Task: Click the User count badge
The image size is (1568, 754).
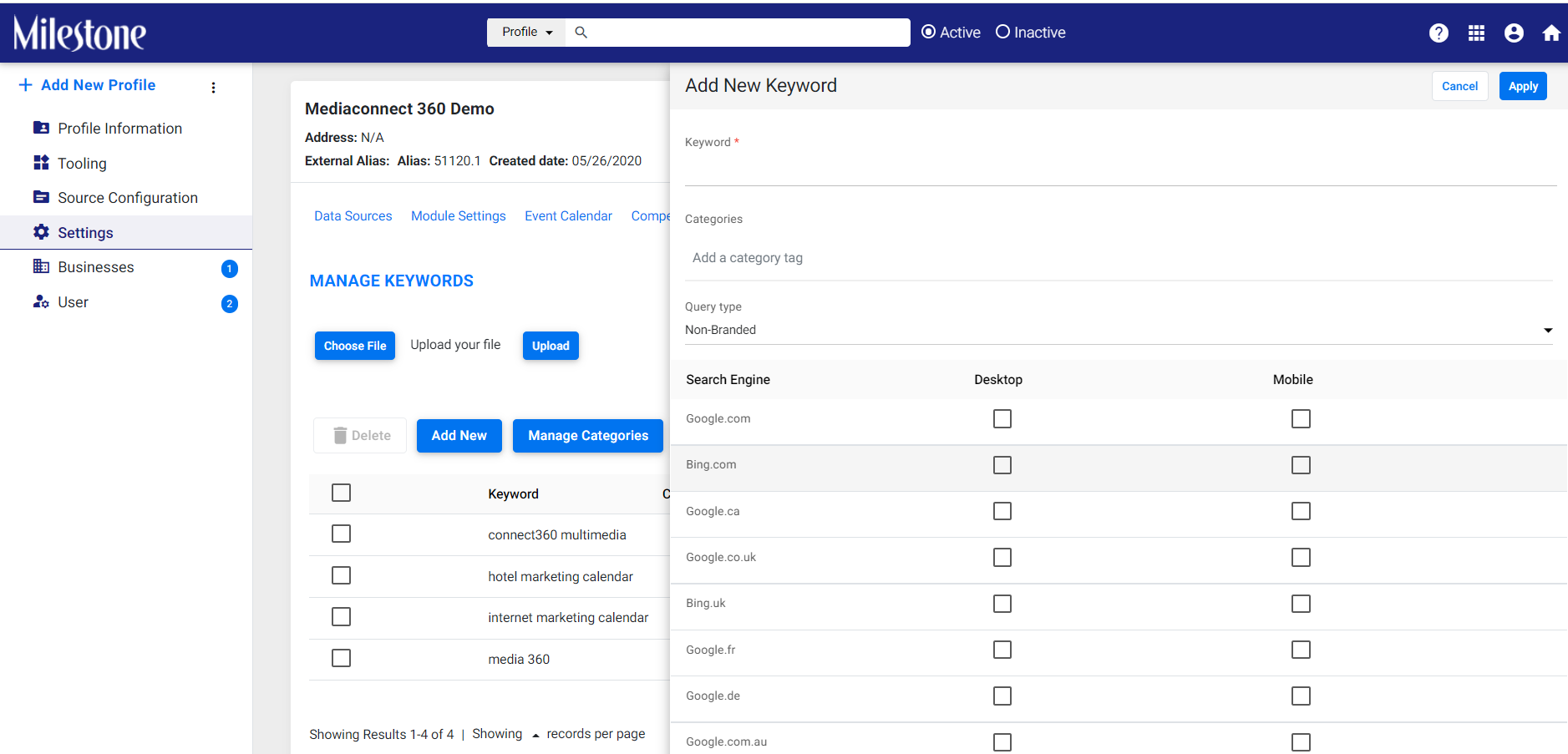Action: tap(230, 304)
